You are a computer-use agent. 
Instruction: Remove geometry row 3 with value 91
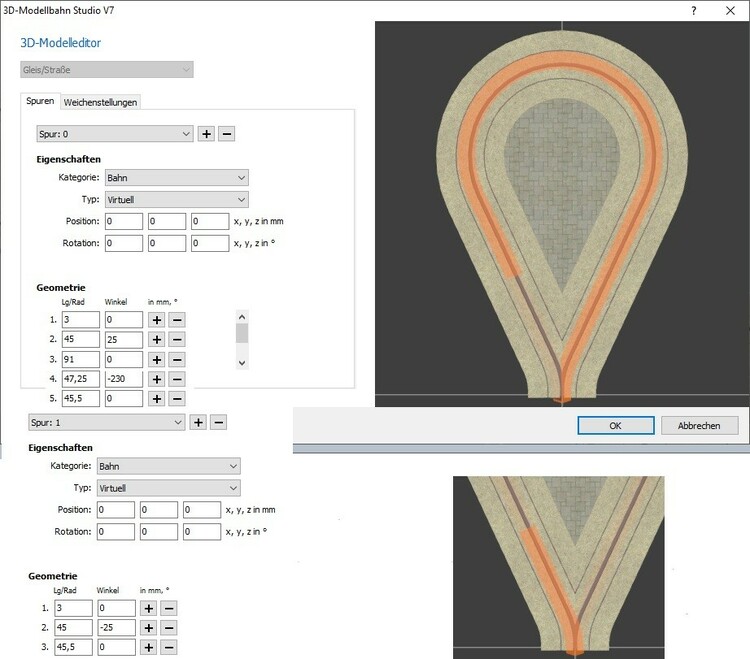pyautogui.click(x=177, y=360)
